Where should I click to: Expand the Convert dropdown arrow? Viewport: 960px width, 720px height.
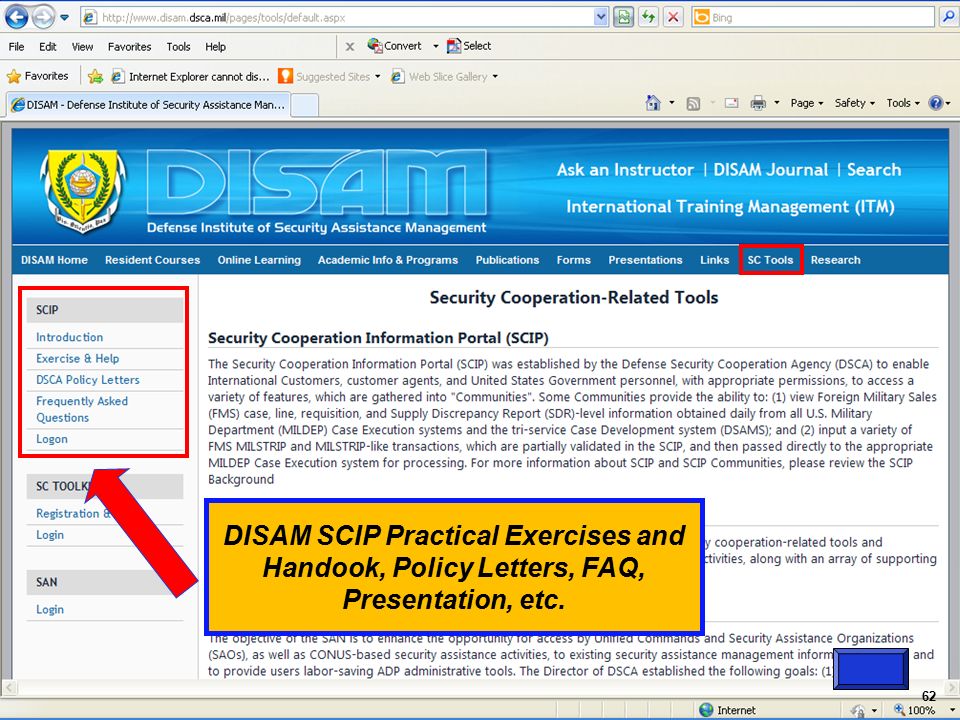pos(435,46)
